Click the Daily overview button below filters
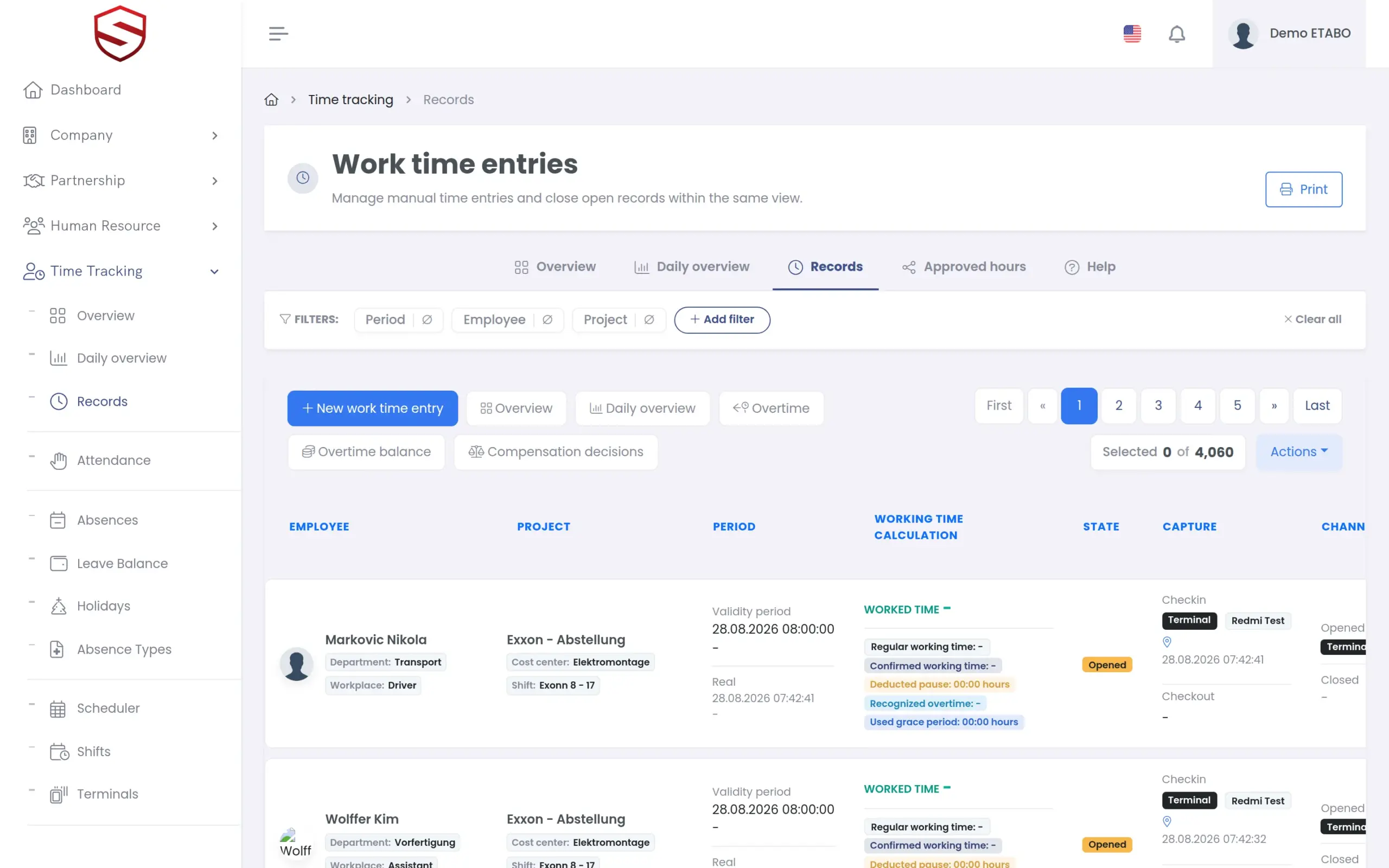Viewport: 1389px width, 868px height. (642, 408)
